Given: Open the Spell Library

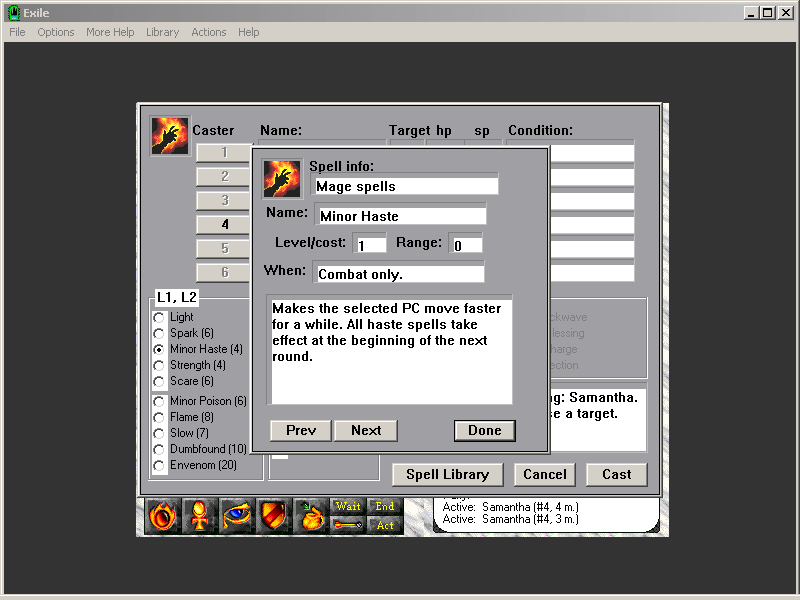Looking at the screenshot, I should [447, 474].
